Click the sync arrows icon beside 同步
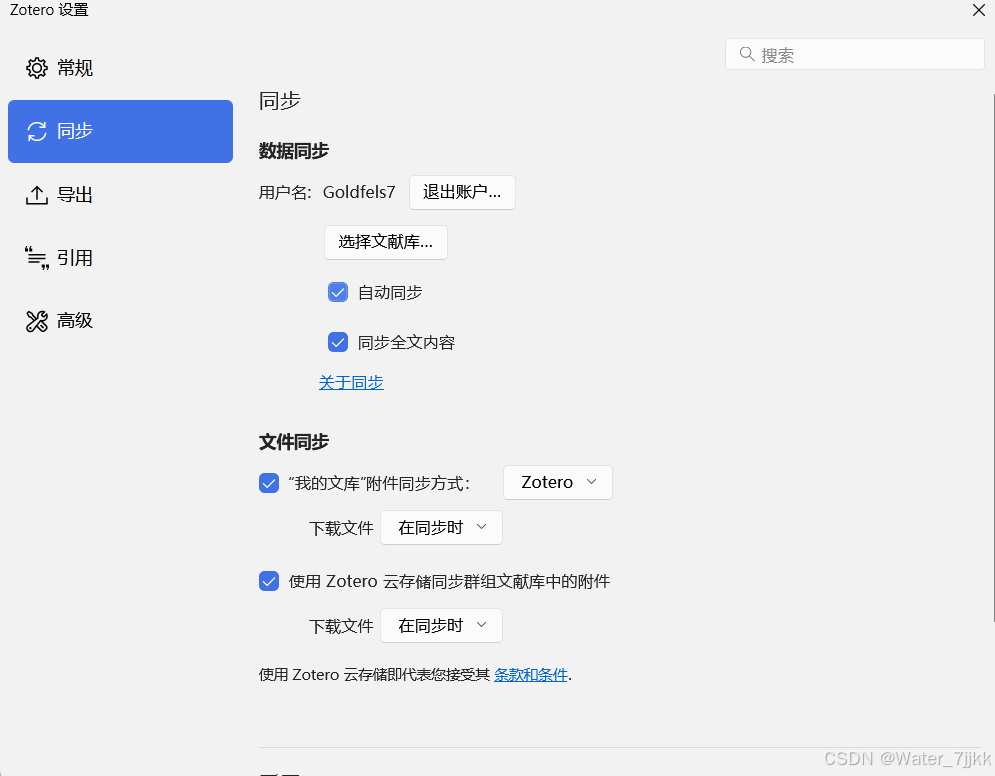Screen dimensions: 995x776 click(x=37, y=131)
